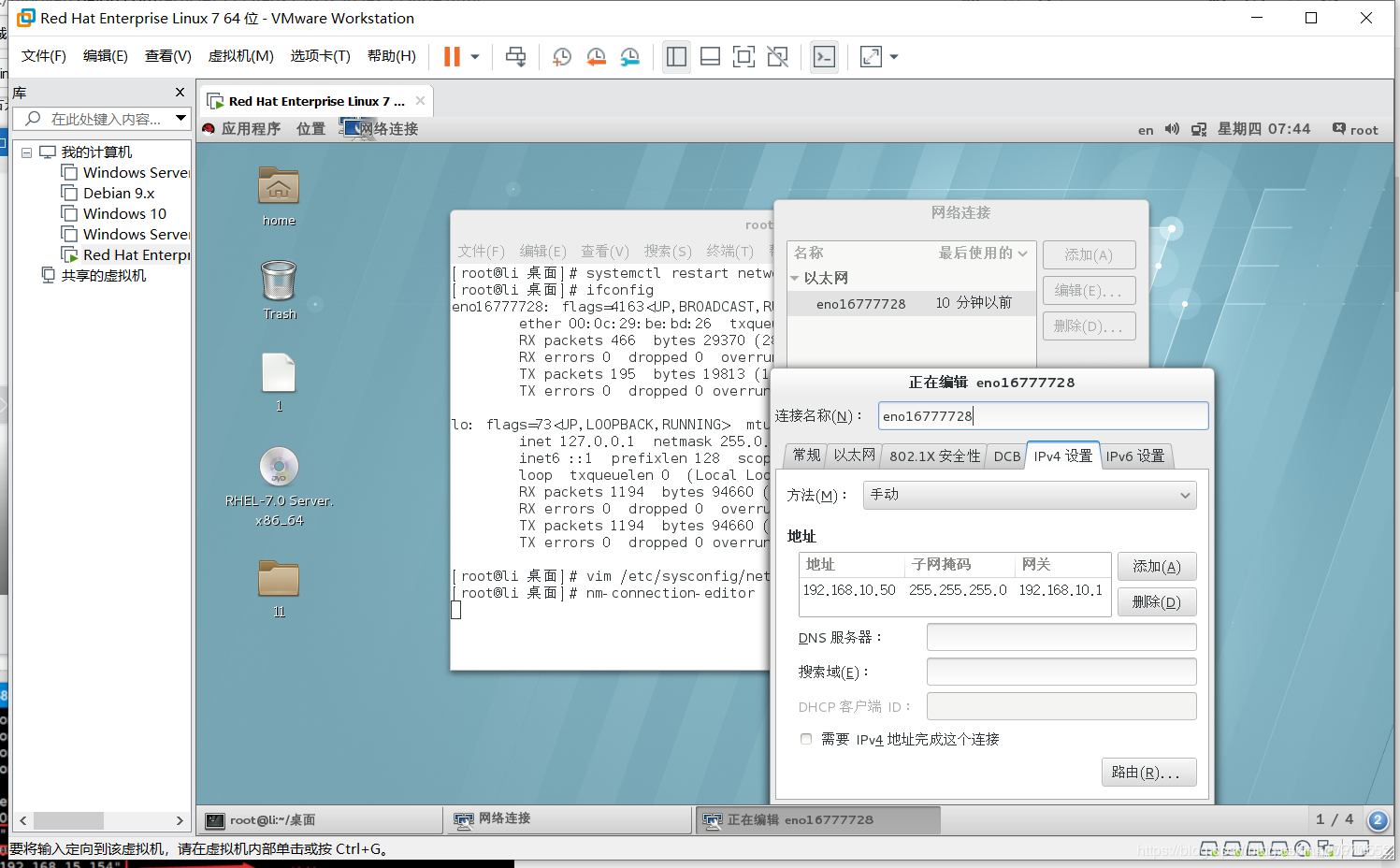The image size is (1400, 868).
Task: Open the library search filter dropdown
Action: tap(180, 119)
